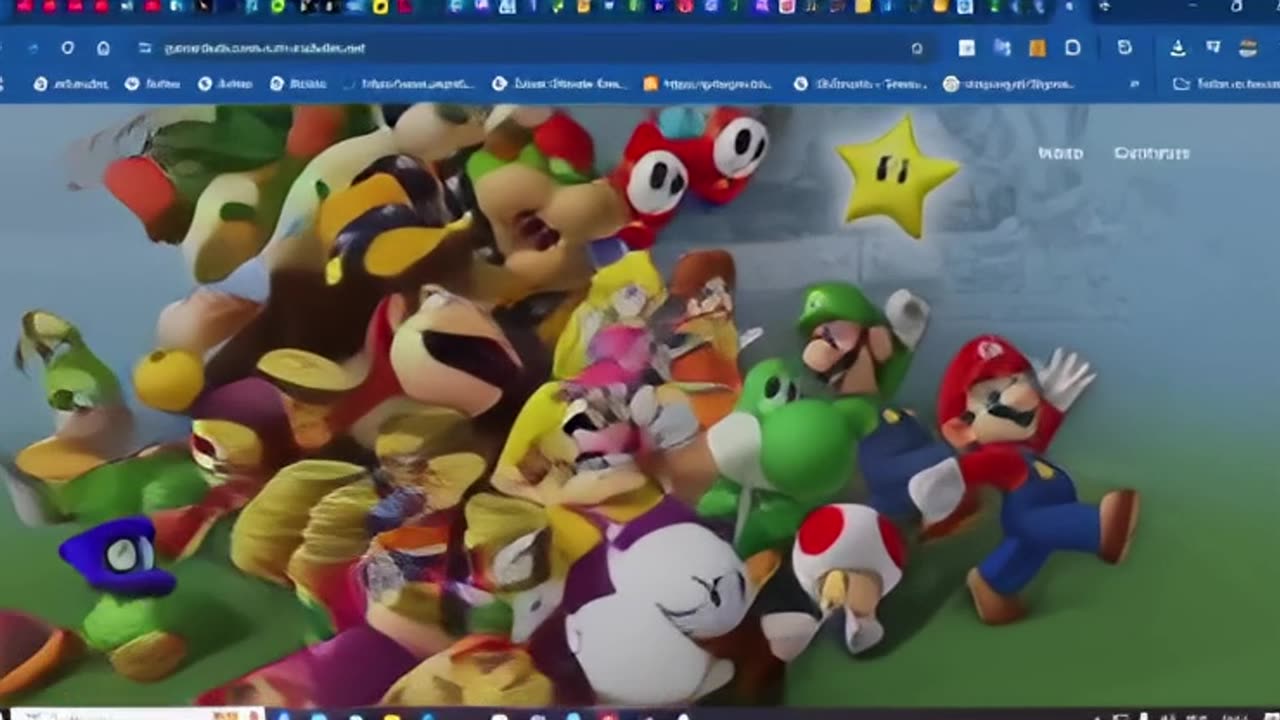This screenshot has height=720, width=1280.
Task: Click the yellow star on the webpage
Action: (x=897, y=177)
